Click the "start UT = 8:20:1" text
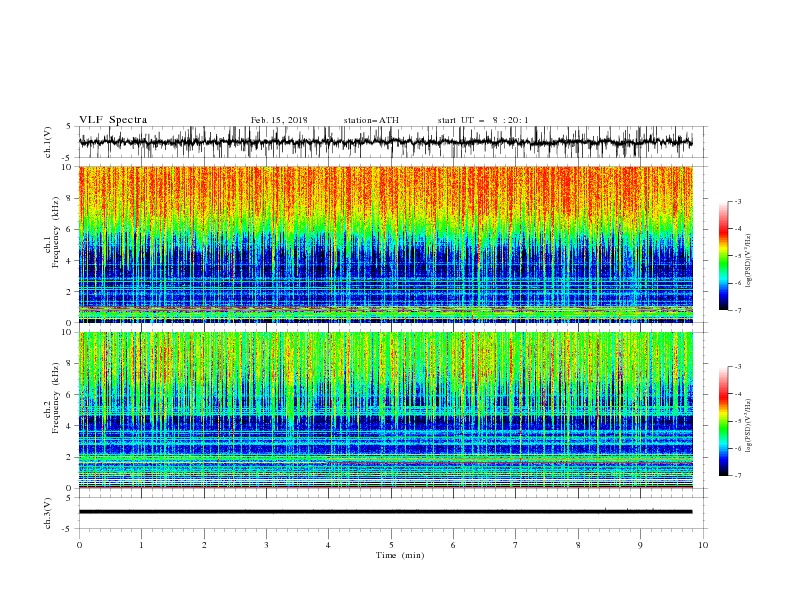792x612 pixels. point(483,120)
